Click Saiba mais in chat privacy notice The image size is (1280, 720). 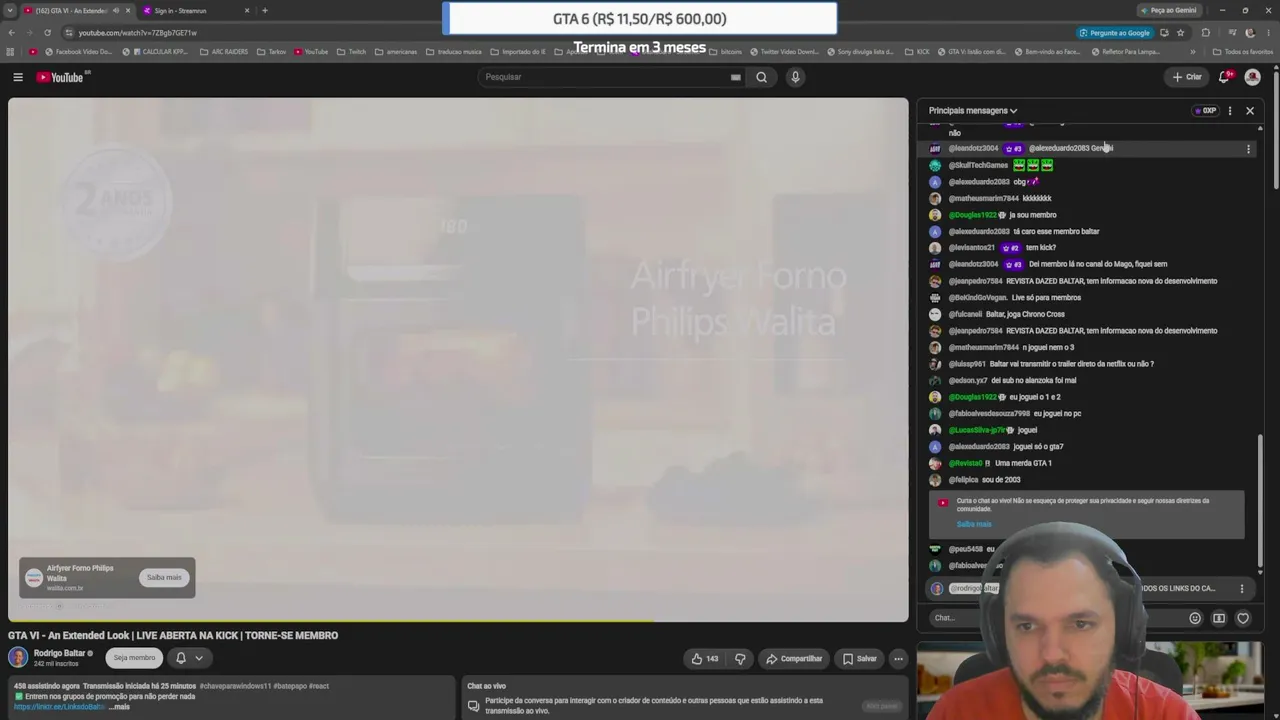[974, 524]
